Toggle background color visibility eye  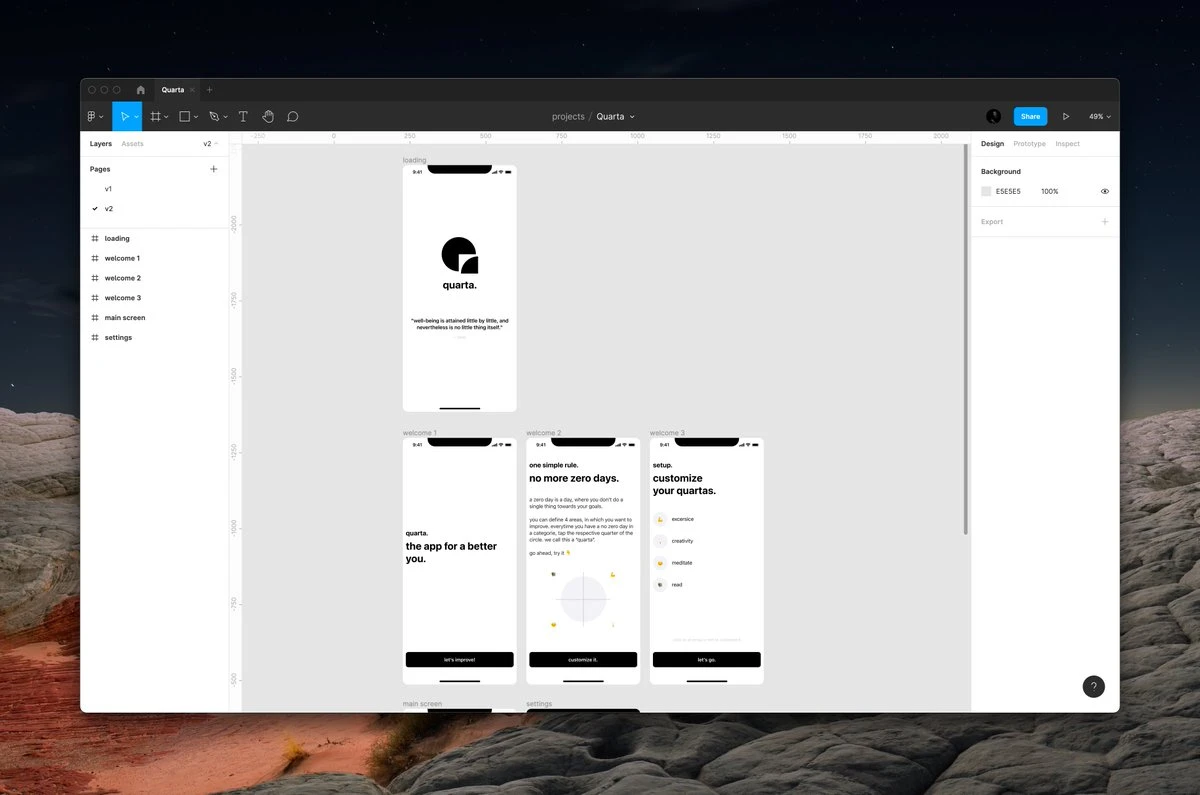point(1105,191)
